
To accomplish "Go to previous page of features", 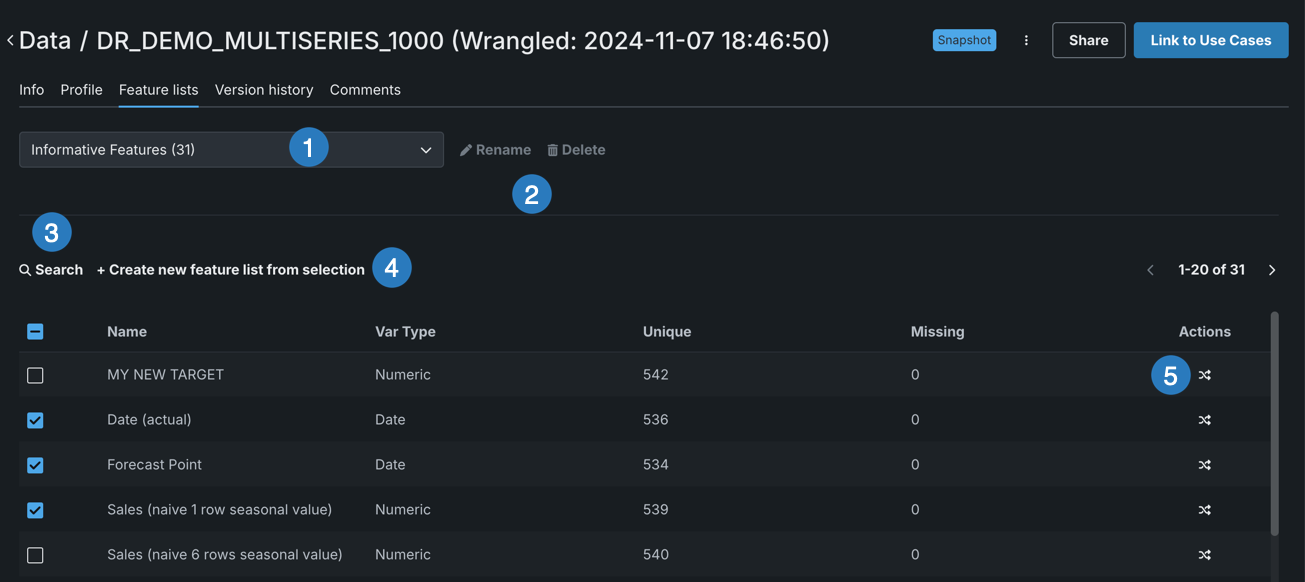I will click(x=1150, y=270).
